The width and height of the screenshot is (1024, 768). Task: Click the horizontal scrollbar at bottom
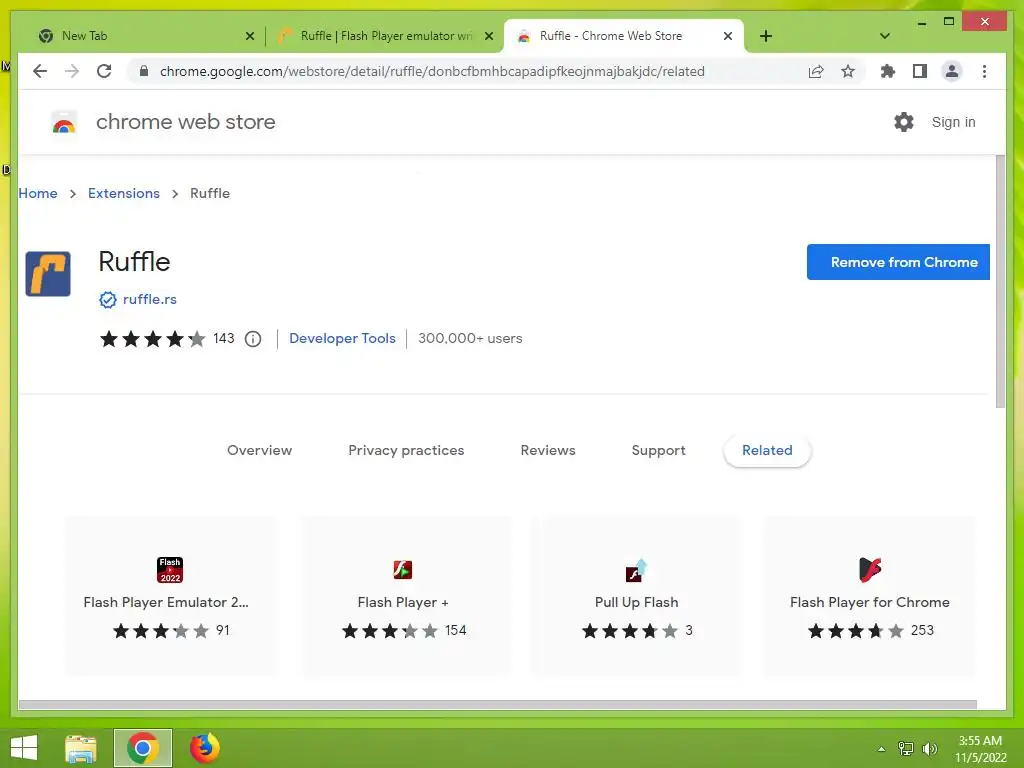(x=498, y=705)
